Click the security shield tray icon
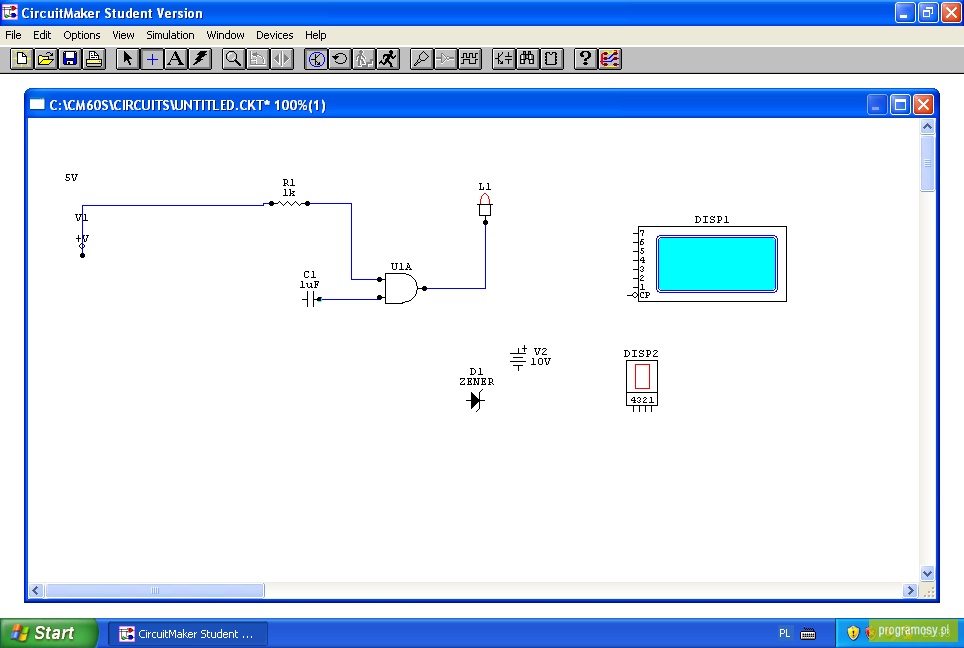 (853, 633)
